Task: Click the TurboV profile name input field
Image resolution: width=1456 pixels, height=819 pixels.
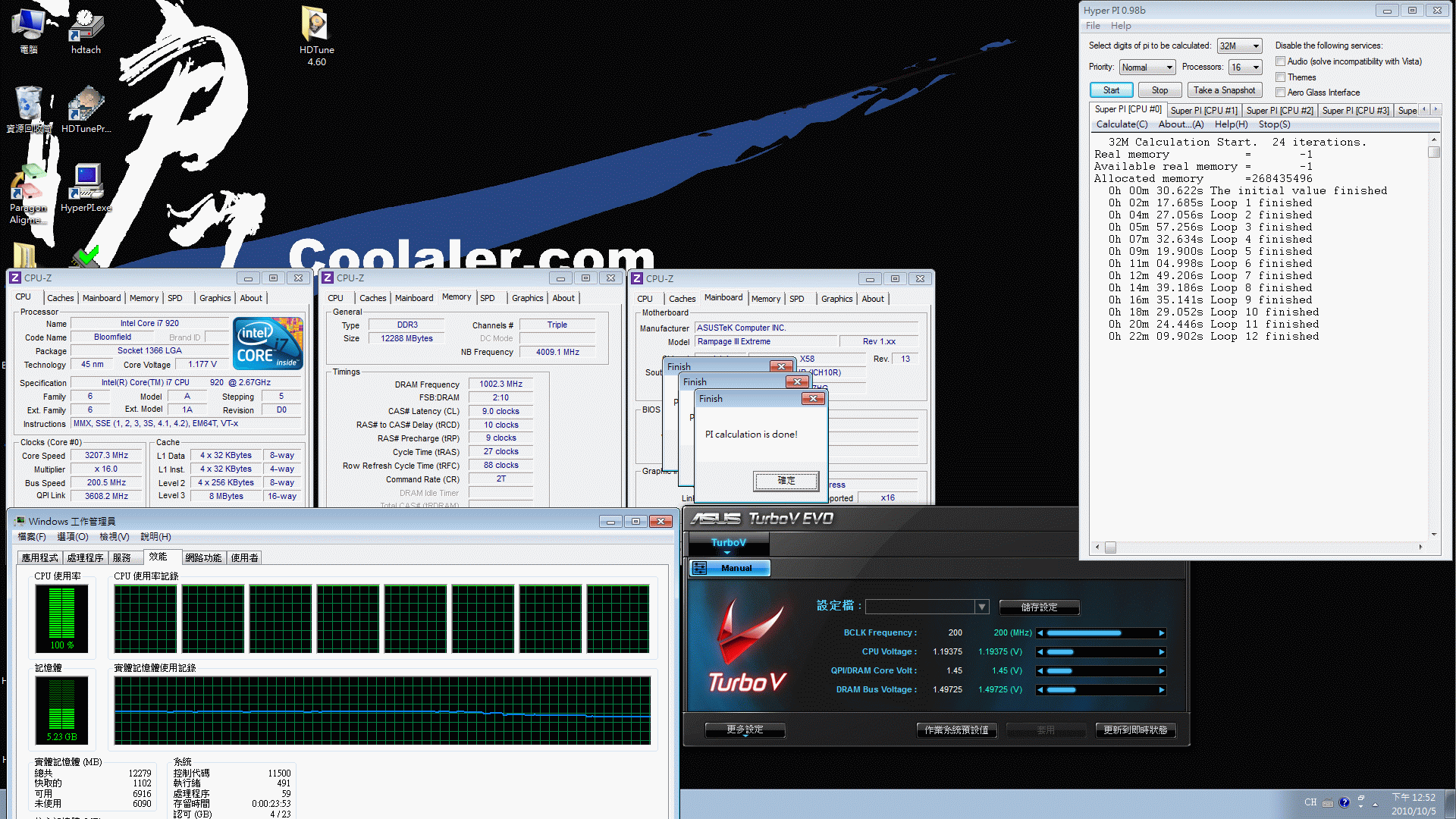Action: coord(920,607)
